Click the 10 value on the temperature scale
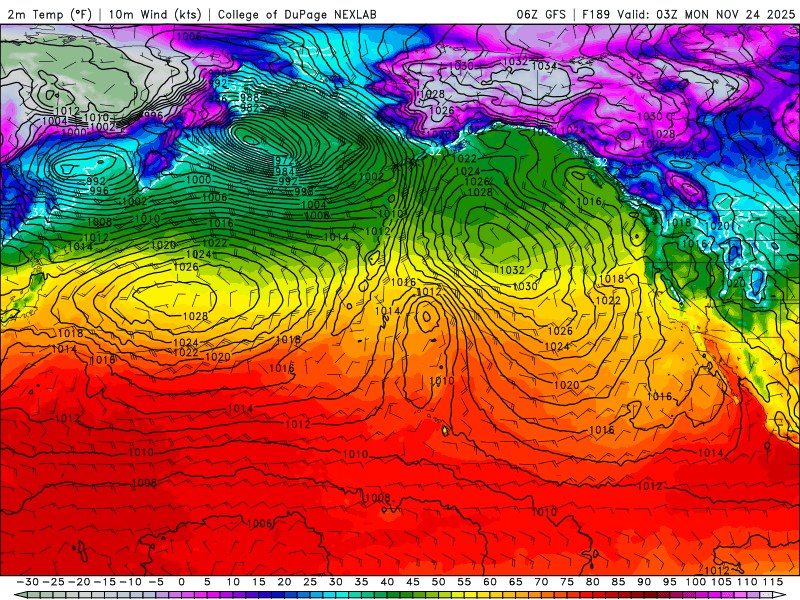 point(233,582)
